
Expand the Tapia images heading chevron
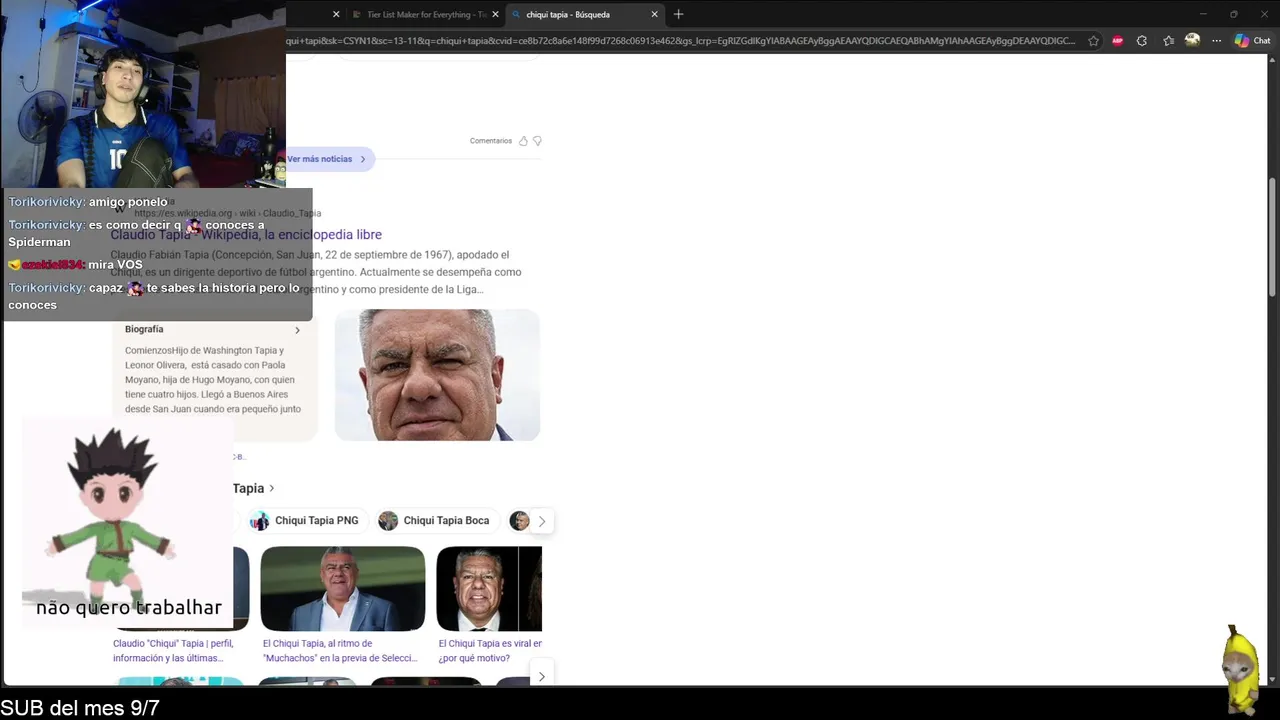pos(271,488)
